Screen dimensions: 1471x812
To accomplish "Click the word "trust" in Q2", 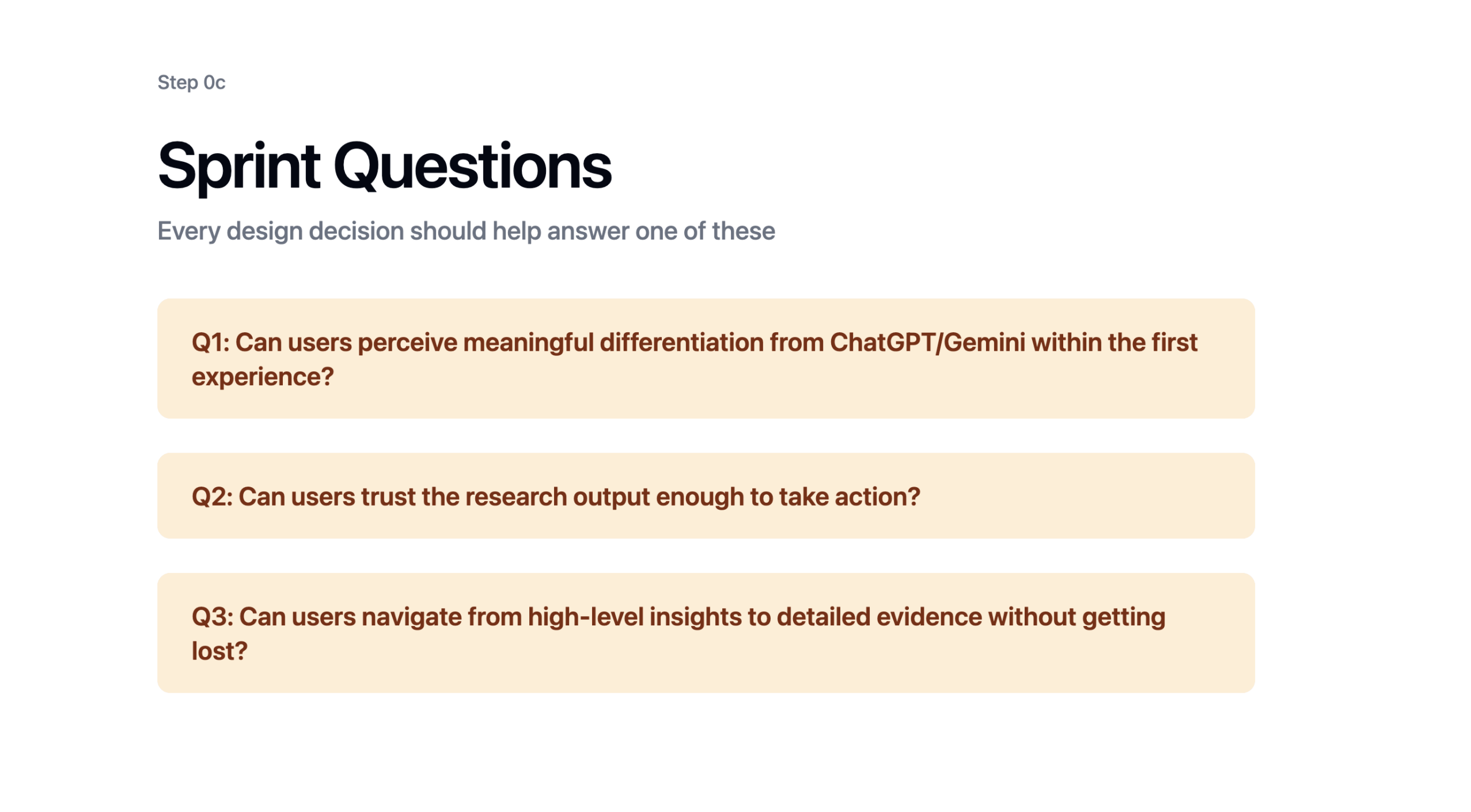I will [388, 497].
